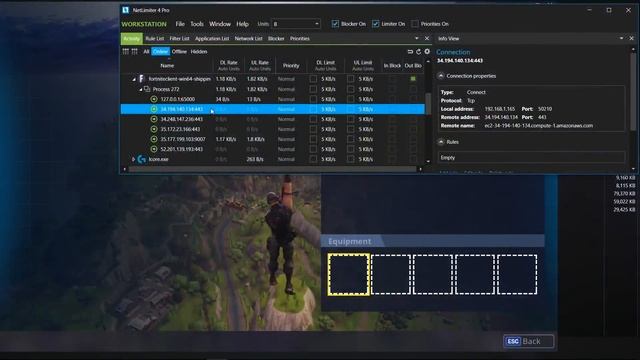The width and height of the screenshot is (640, 360).
Task: Open the File menu
Action: [x=180, y=24]
